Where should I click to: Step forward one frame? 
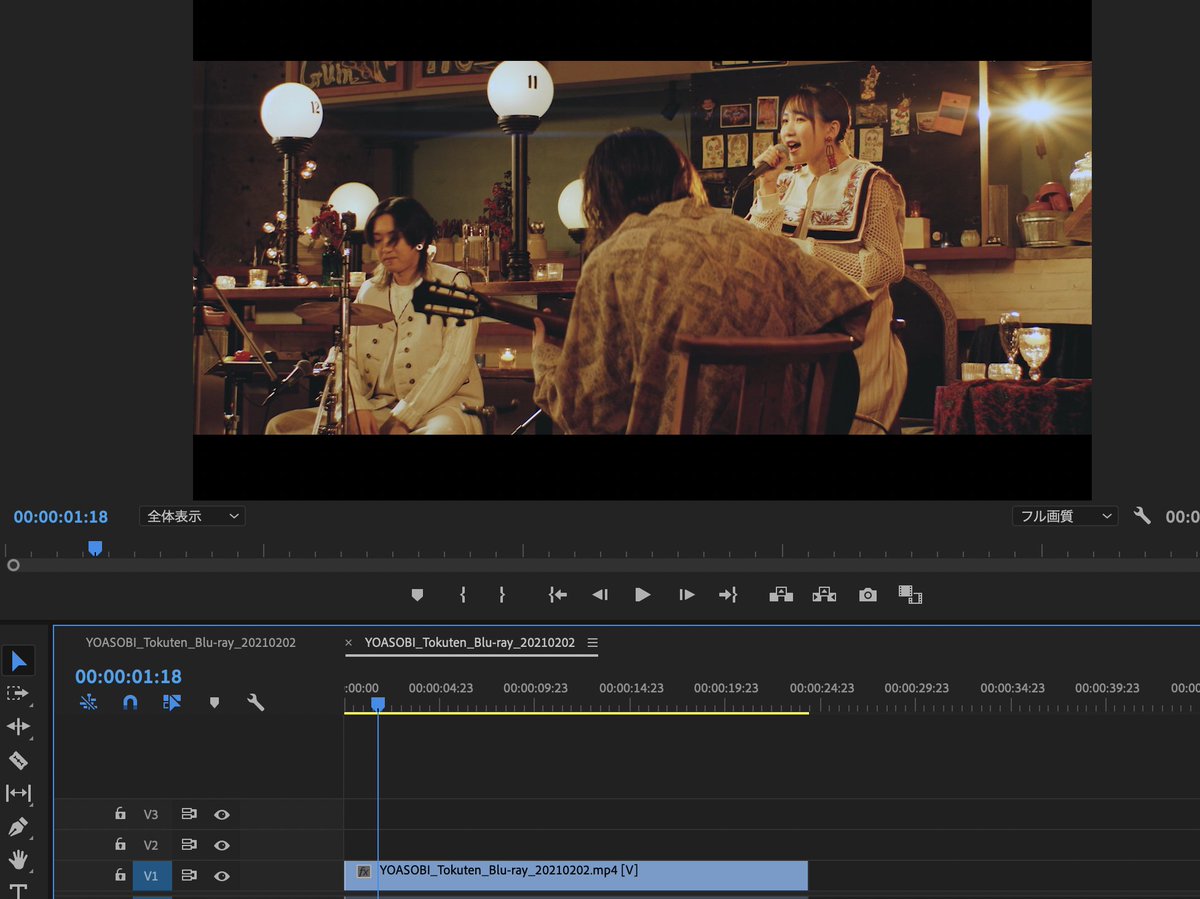686,595
